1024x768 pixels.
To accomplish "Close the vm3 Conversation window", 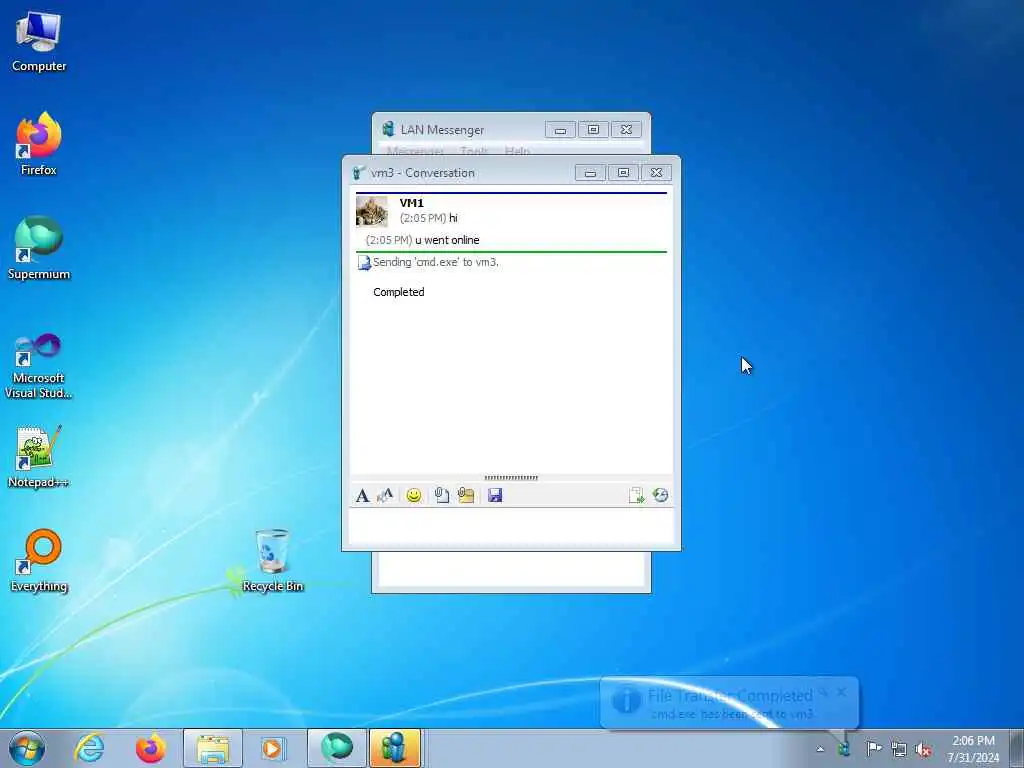I will point(656,172).
